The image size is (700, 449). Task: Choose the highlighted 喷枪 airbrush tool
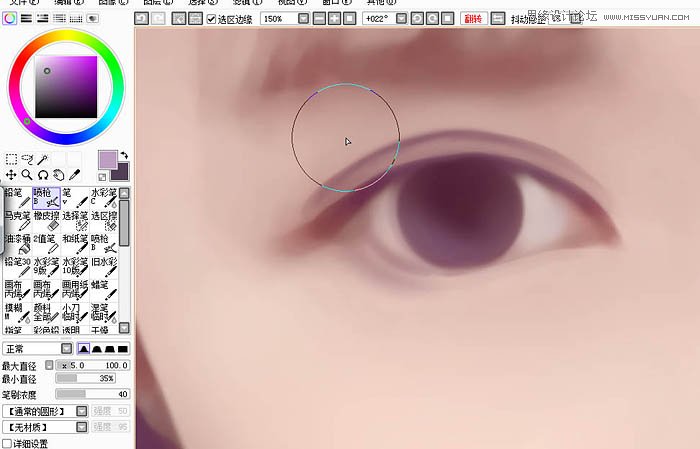pos(46,198)
